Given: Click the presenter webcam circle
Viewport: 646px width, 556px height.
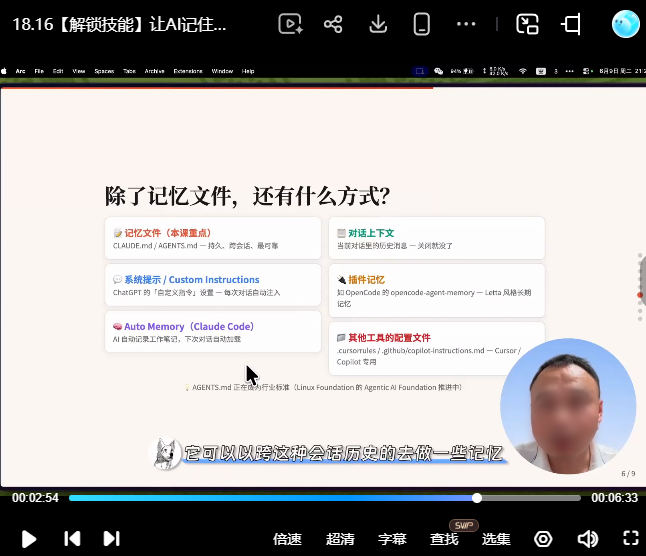Looking at the screenshot, I should (x=568, y=406).
